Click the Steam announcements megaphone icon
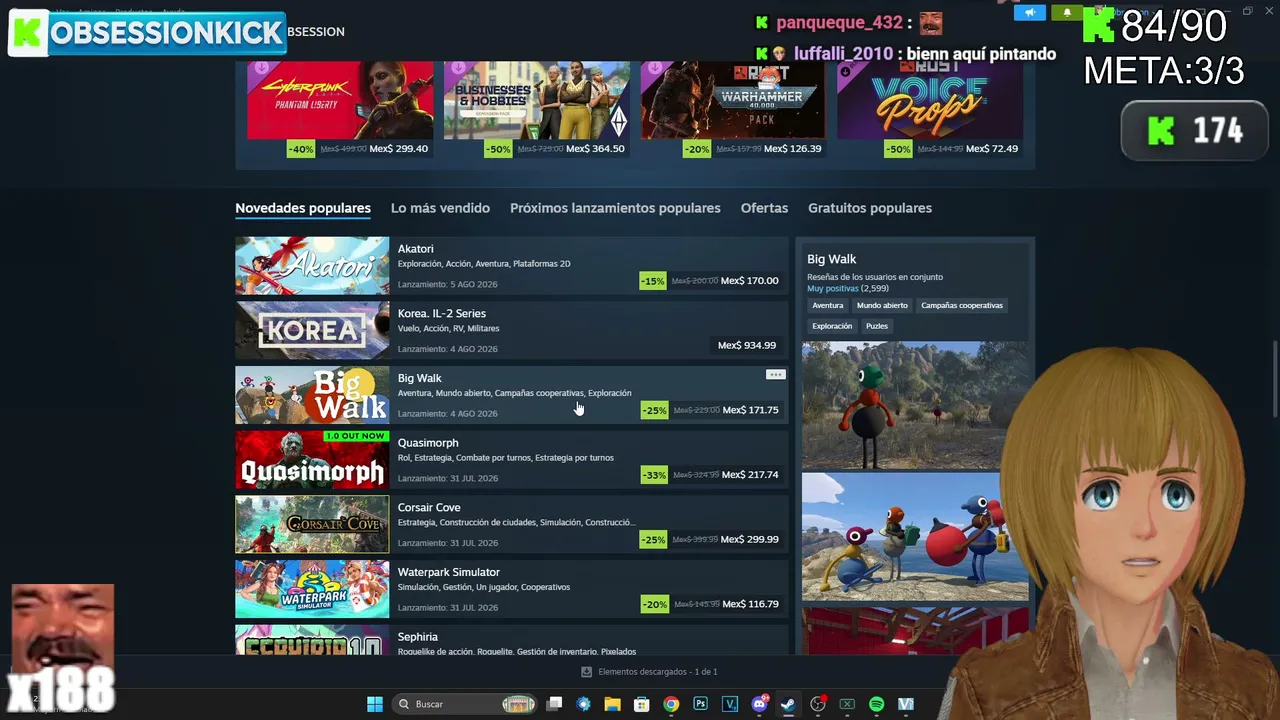 click(x=1030, y=13)
